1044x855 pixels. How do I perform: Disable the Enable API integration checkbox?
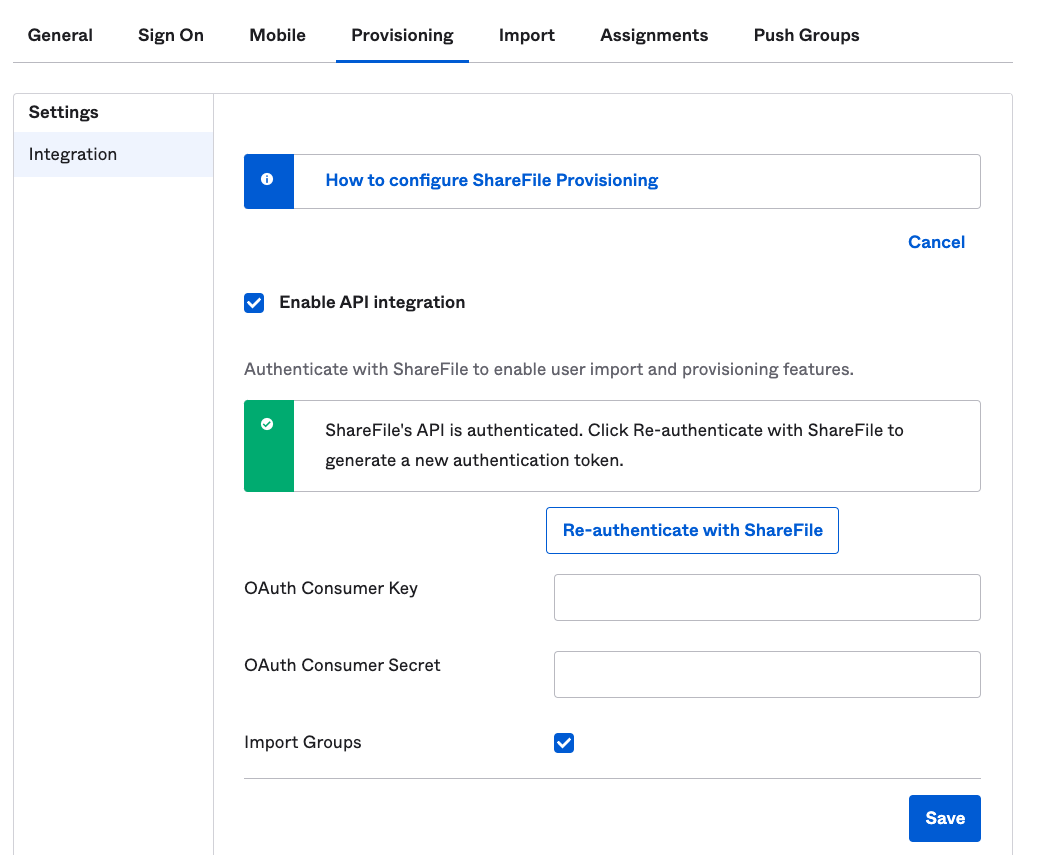pyautogui.click(x=254, y=302)
